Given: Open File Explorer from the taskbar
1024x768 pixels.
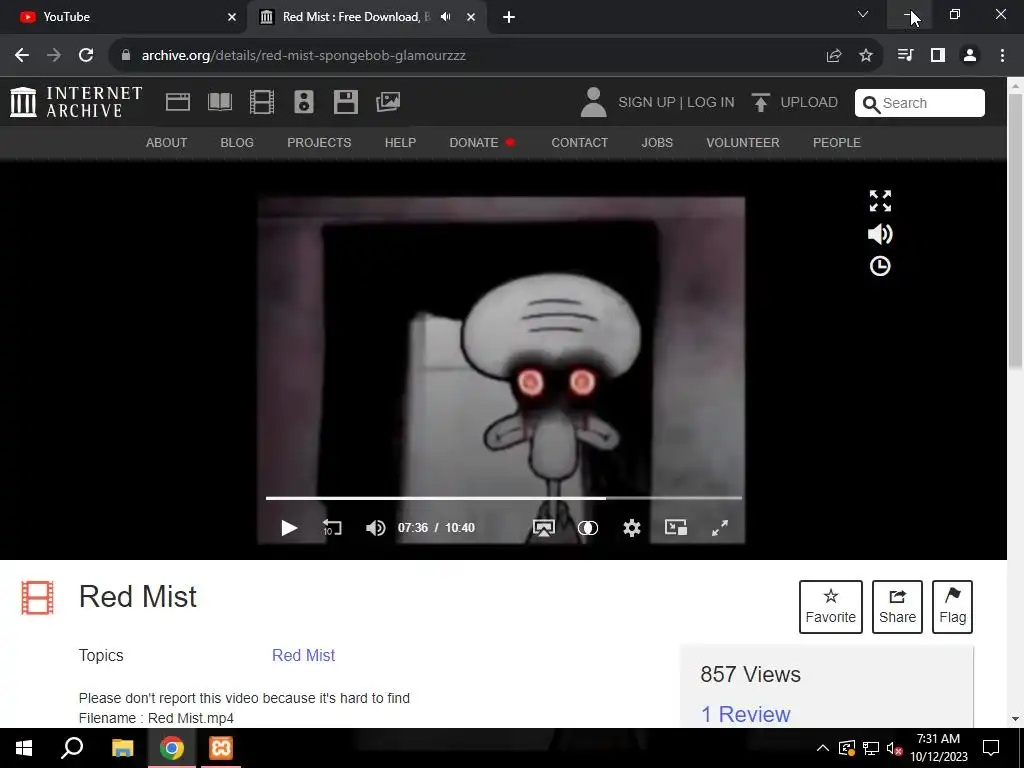Looking at the screenshot, I should tap(122, 748).
